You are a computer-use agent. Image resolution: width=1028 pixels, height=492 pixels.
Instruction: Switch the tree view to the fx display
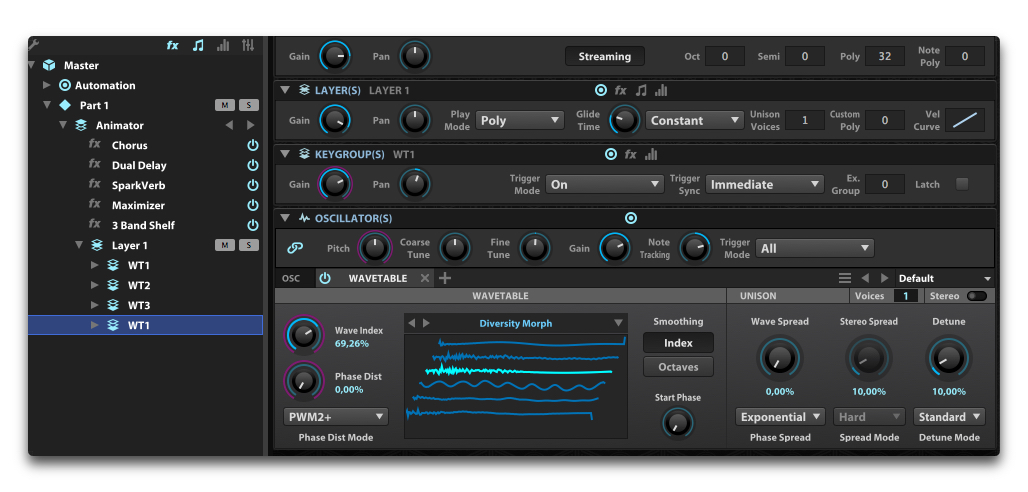pyautogui.click(x=172, y=45)
